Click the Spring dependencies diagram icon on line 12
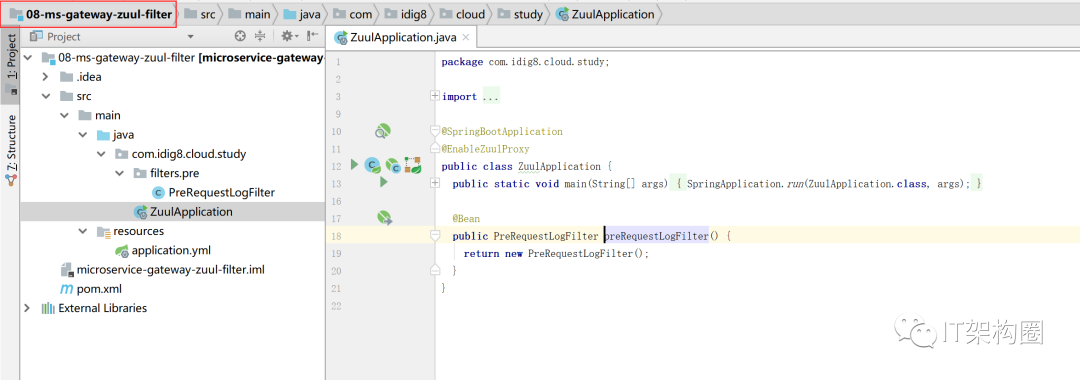The height and width of the screenshot is (380, 1080). 413,165
